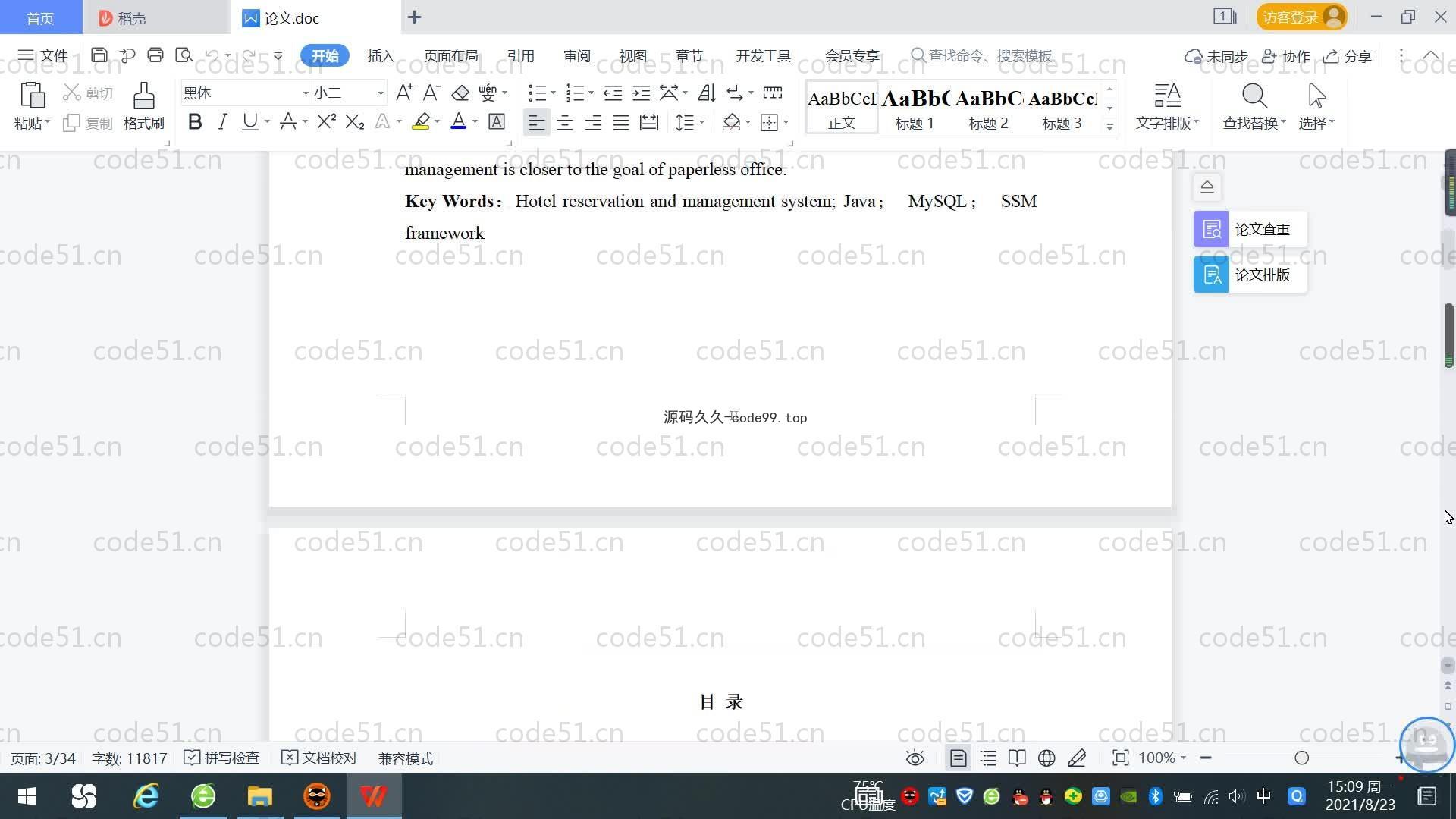Click the Sort icon
Image resolution: width=1456 pixels, height=819 pixels.
click(707, 93)
